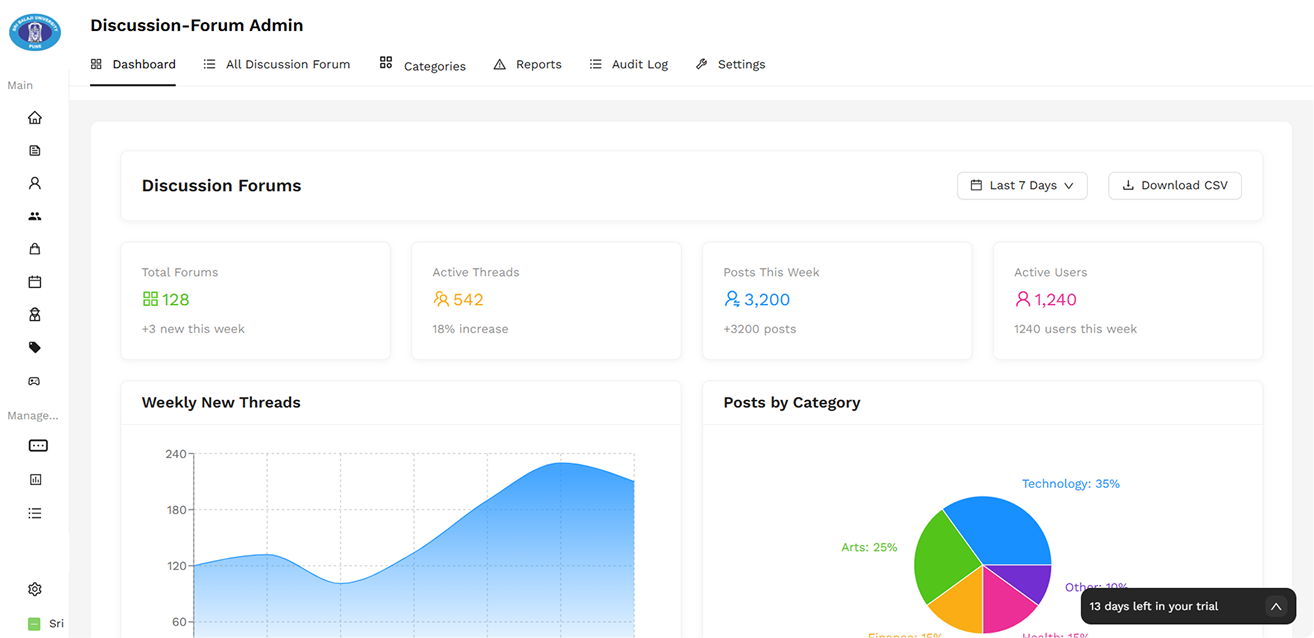This screenshot has height=638, width=1314.
Task: Open the game controller icon in the sidebar
Action: pyautogui.click(x=35, y=381)
